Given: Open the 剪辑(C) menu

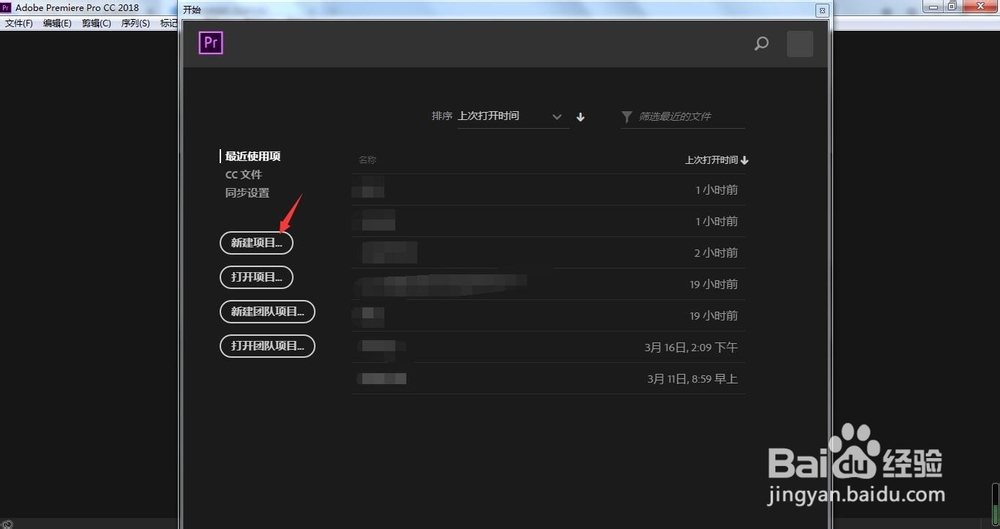Looking at the screenshot, I should tap(96, 23).
